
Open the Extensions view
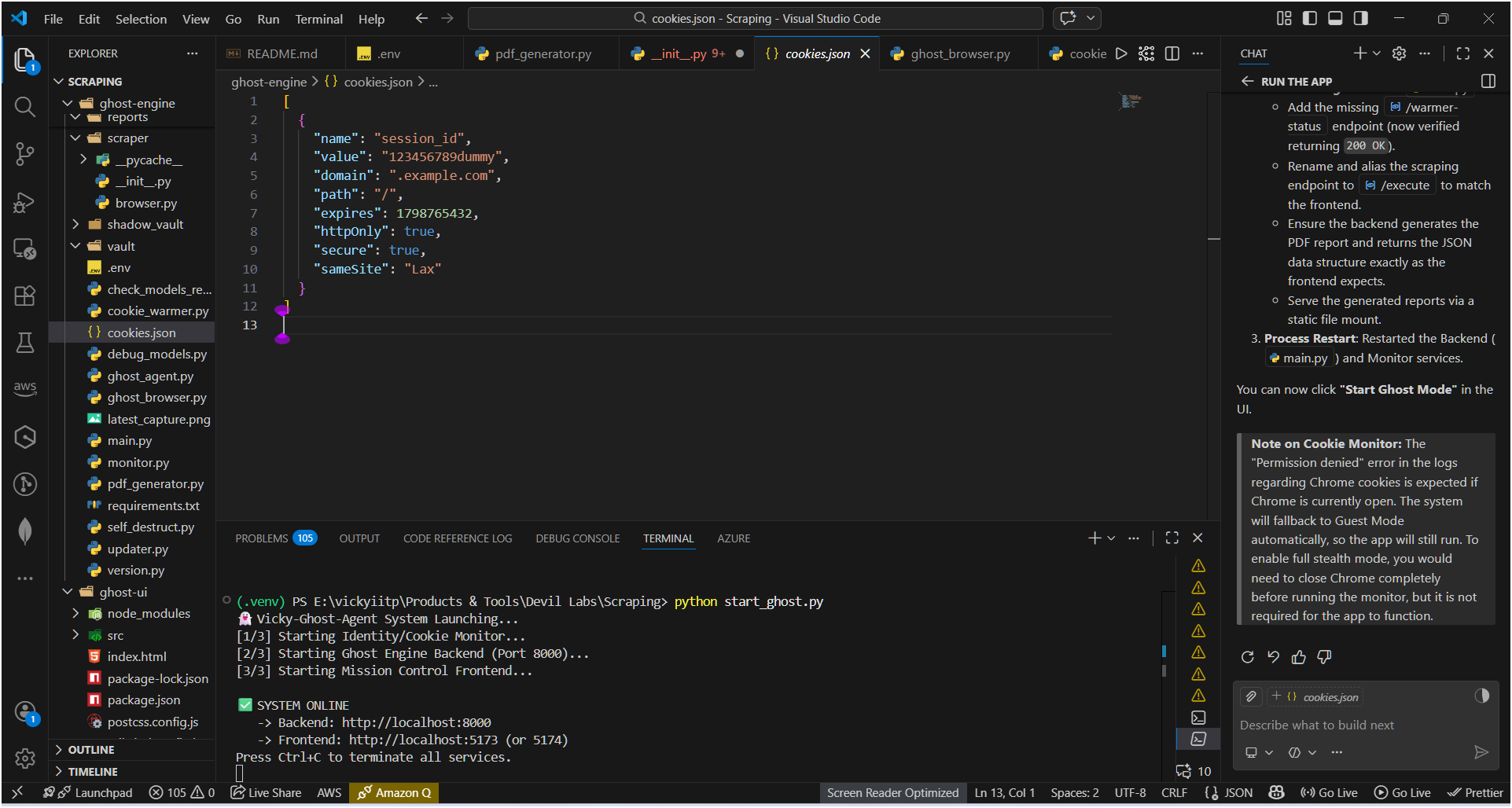point(25,296)
